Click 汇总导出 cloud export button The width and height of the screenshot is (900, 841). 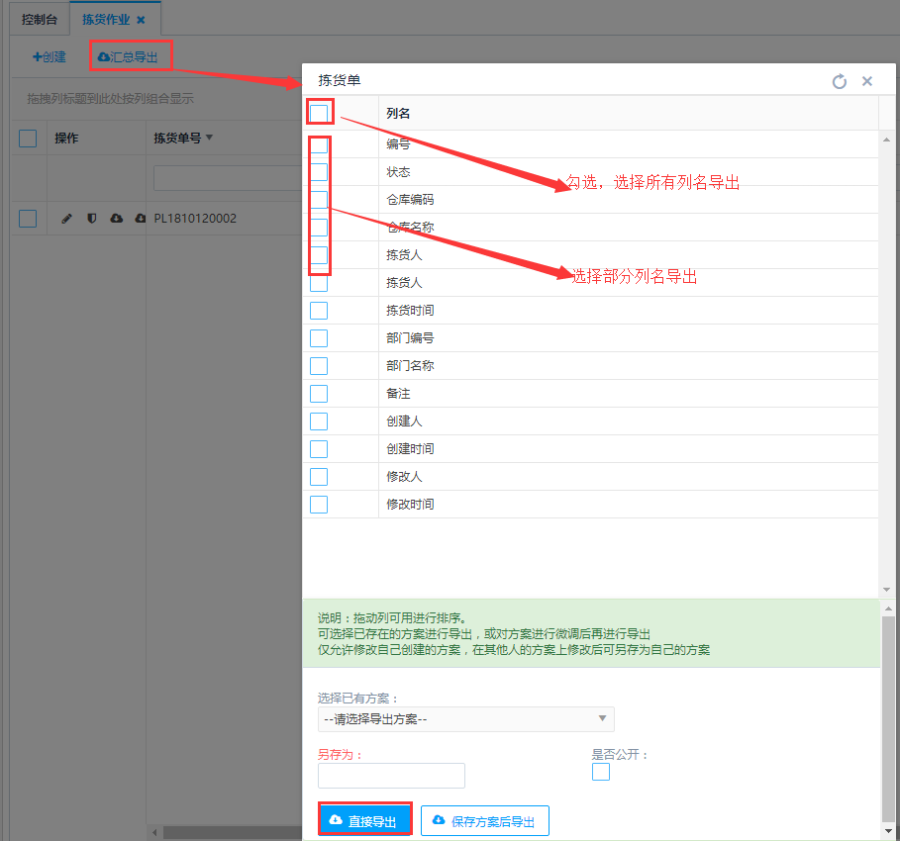point(128,57)
